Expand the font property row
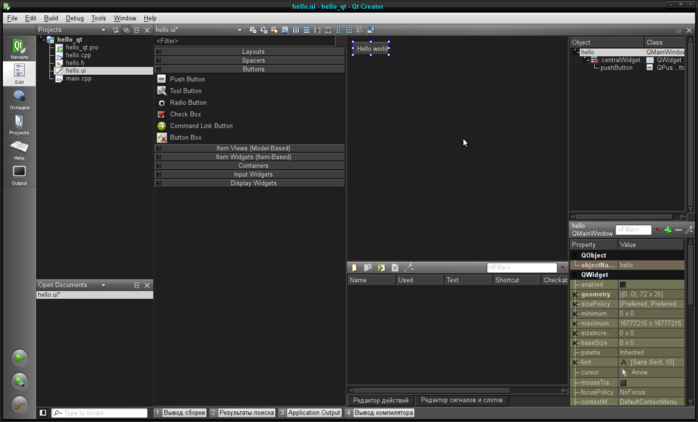This screenshot has height=422, width=698. (575, 362)
